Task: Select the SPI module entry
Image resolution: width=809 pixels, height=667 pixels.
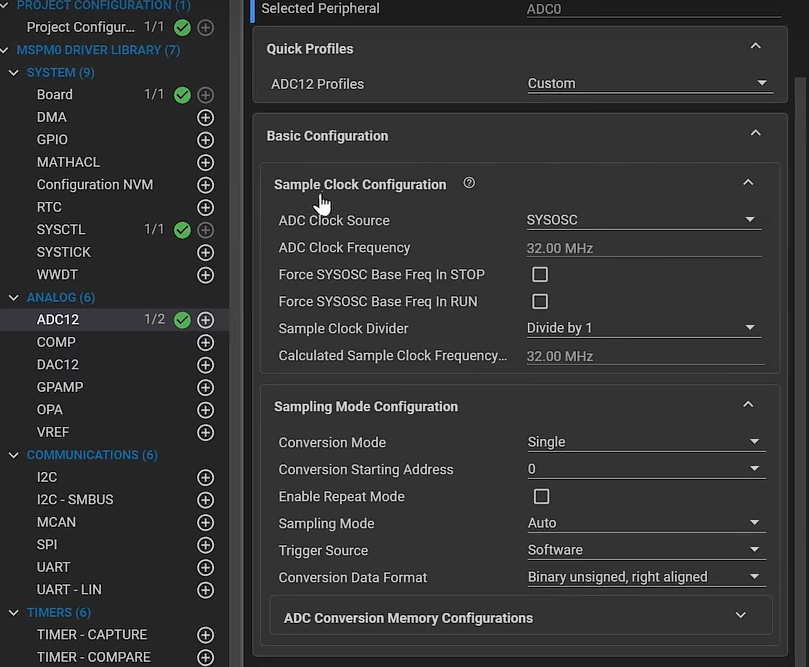Action: [47, 545]
